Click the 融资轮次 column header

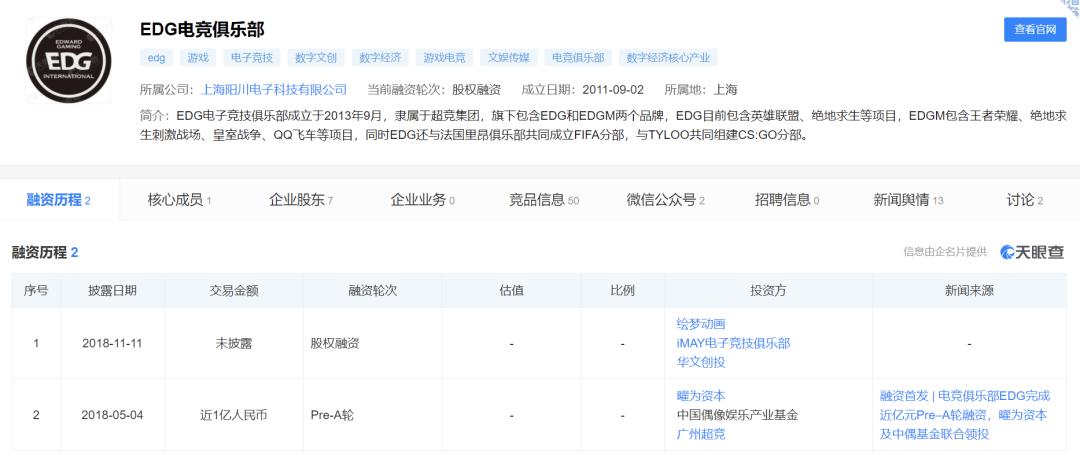[373, 290]
